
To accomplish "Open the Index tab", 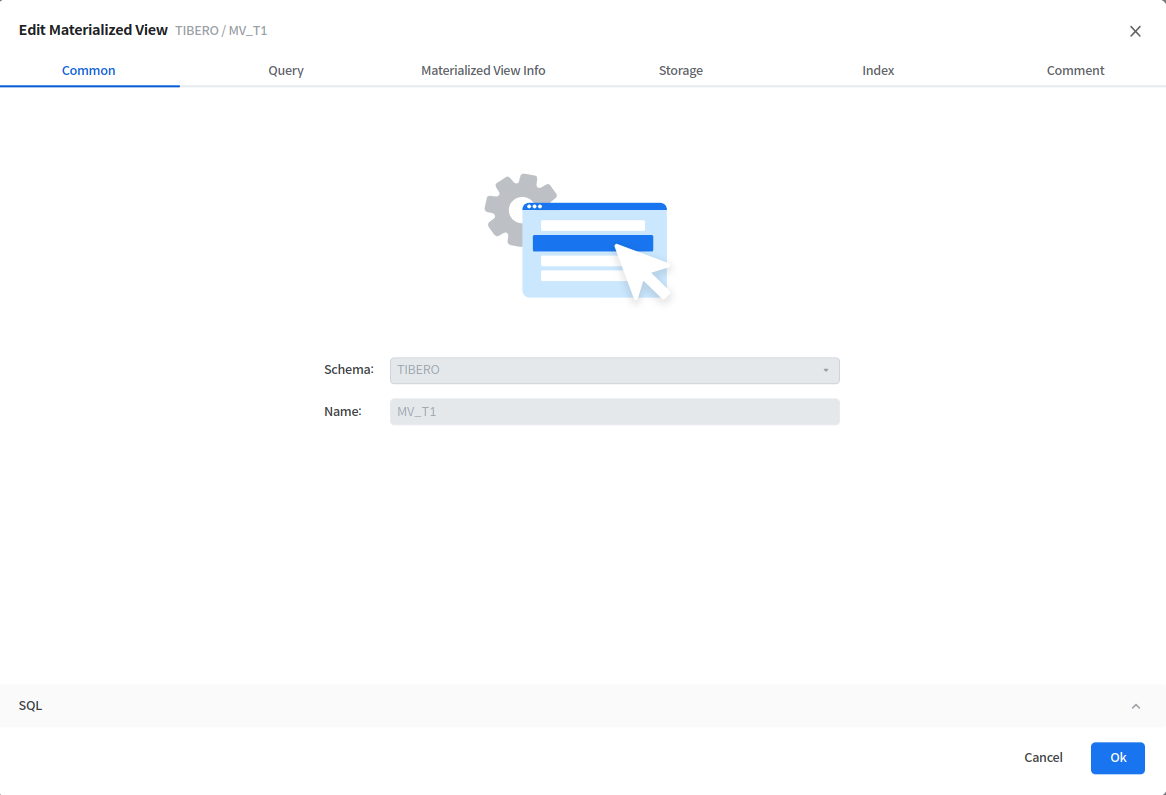I will tap(878, 71).
